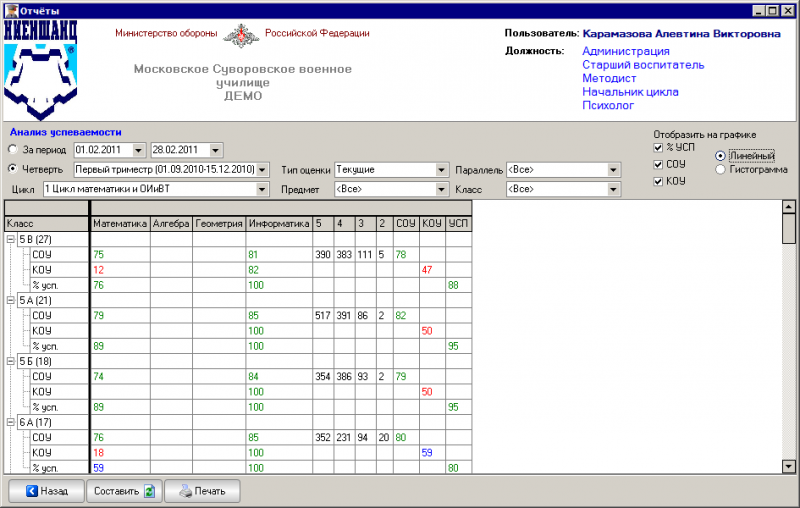Click the 517 cell in 5 А row

pyautogui.click(x=323, y=315)
